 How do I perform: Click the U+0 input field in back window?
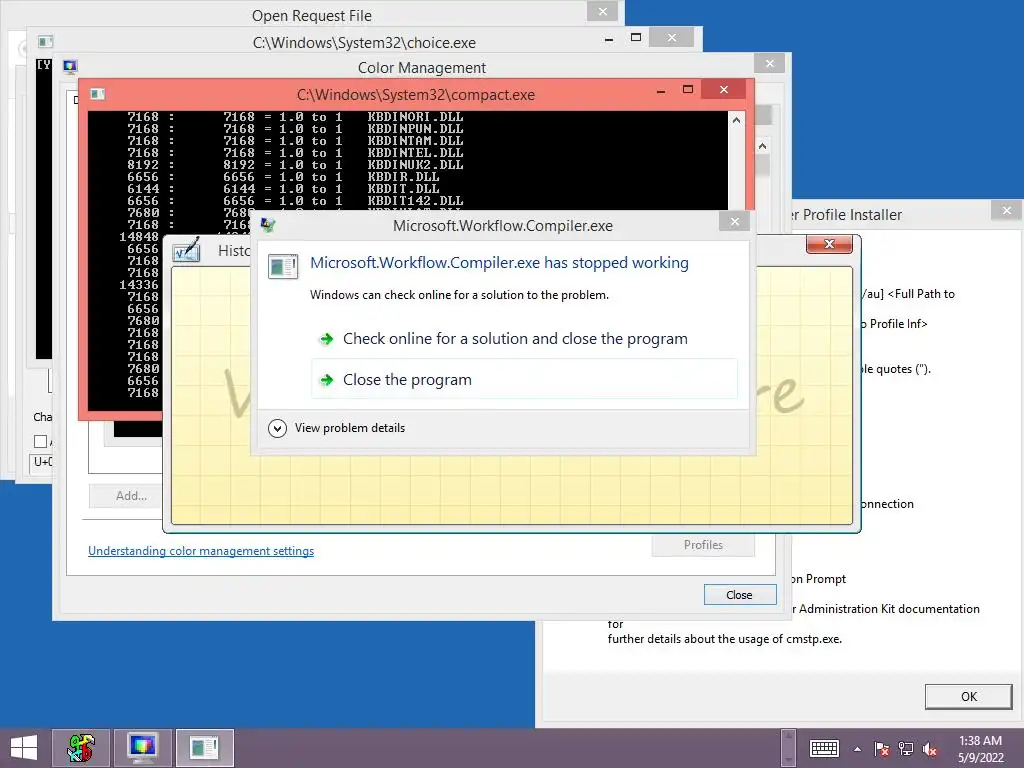[42, 462]
